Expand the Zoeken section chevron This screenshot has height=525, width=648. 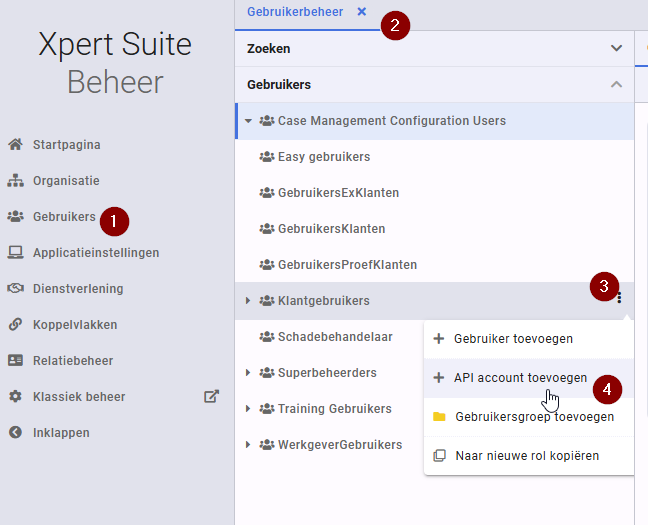click(617, 48)
